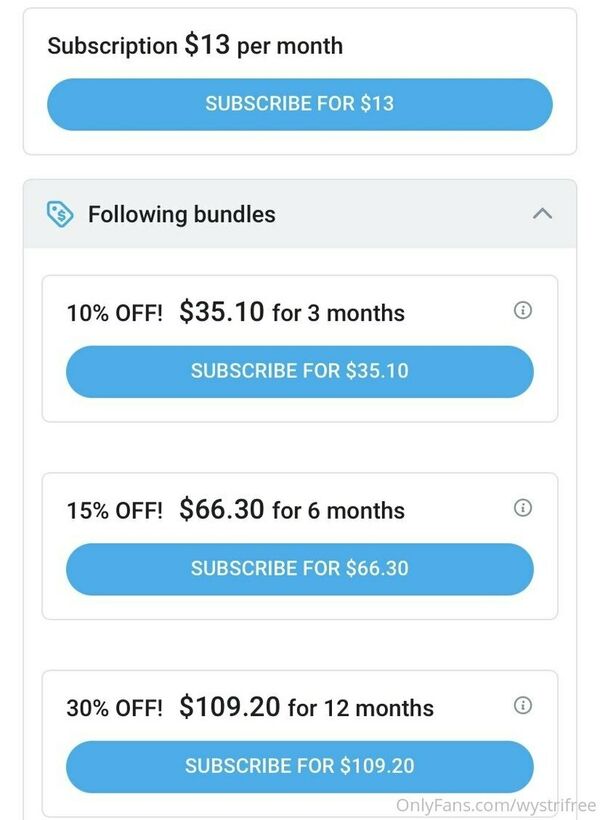
Task: Click the price tag icon near Following bundles
Action: [60, 214]
